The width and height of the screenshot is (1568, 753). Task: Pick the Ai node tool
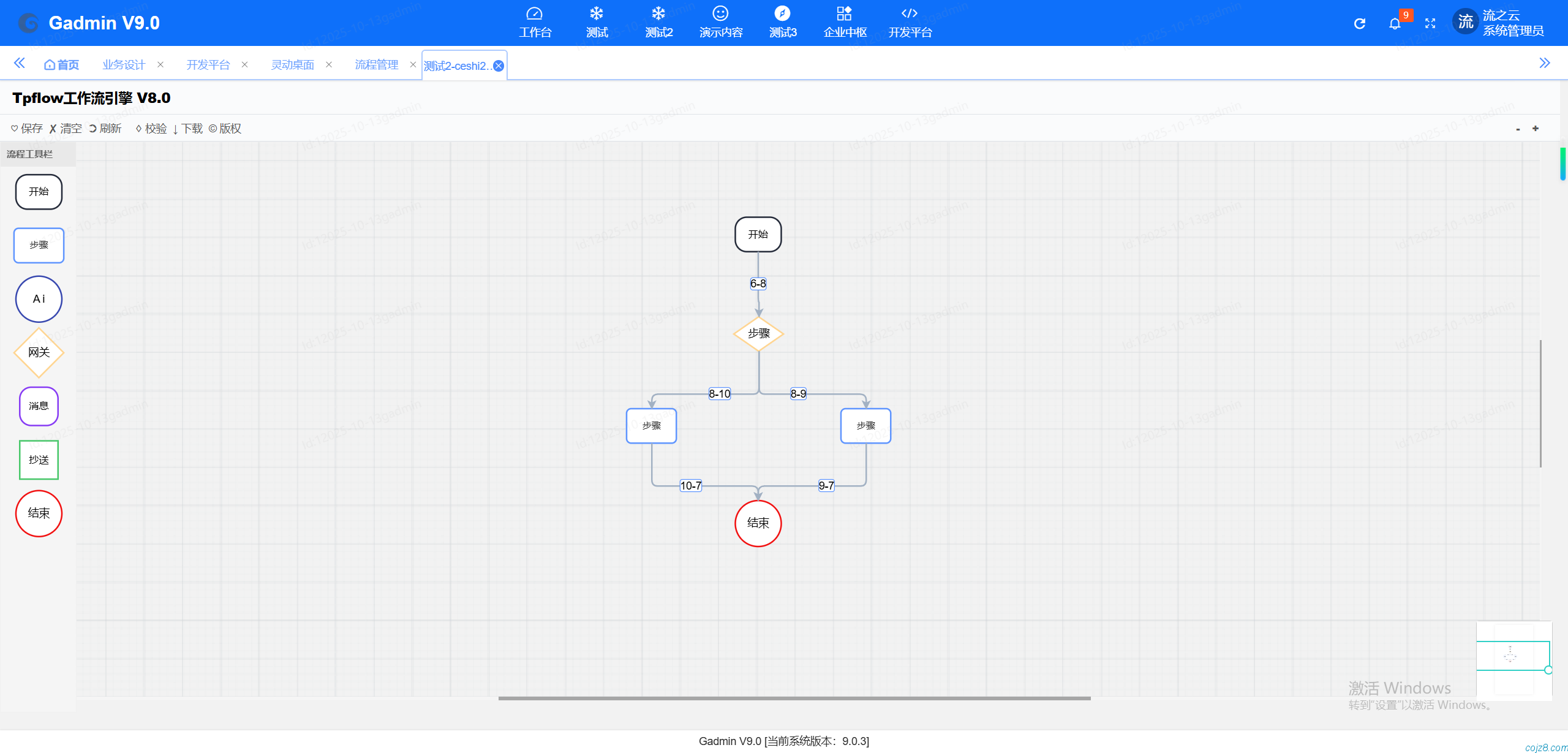39,299
